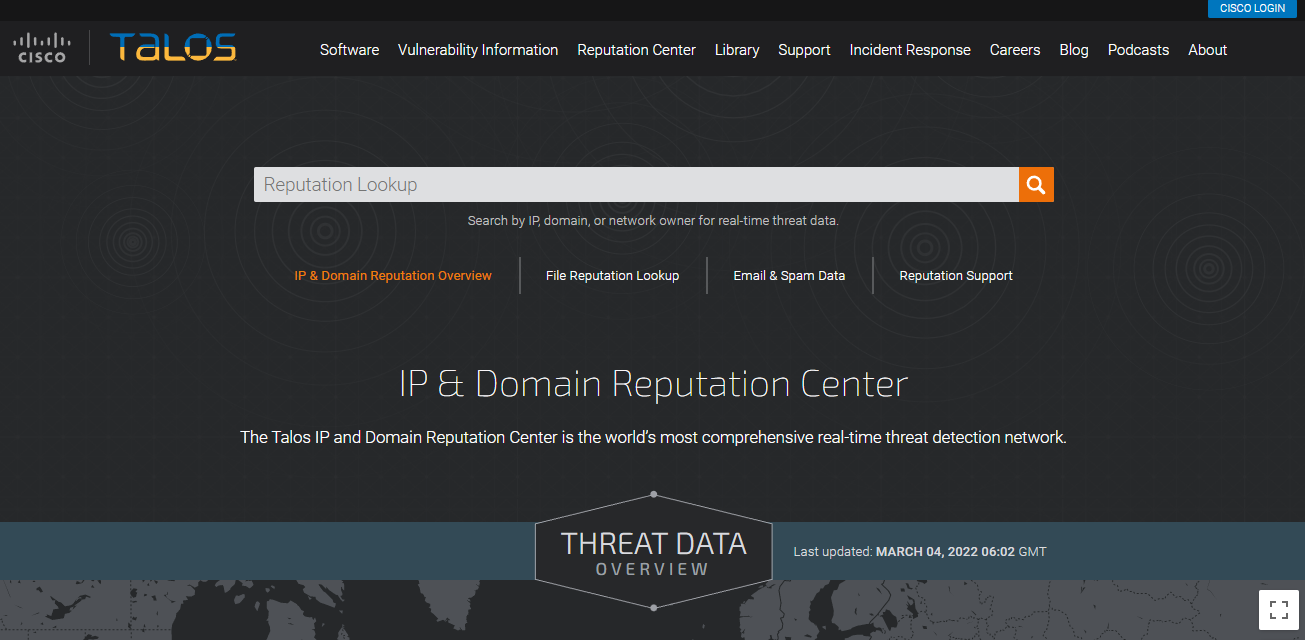
Task: Open the Podcasts page
Action: coord(1138,49)
